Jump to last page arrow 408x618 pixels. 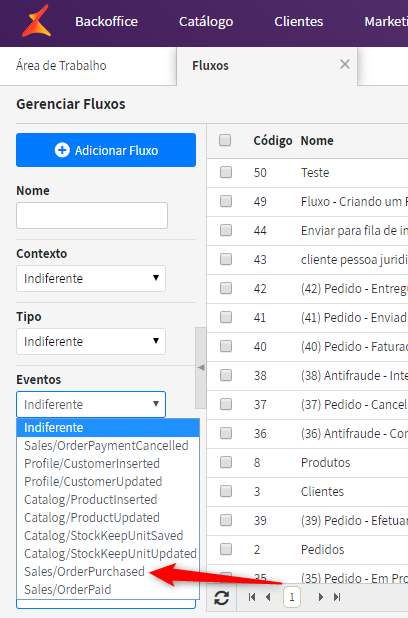point(337,597)
